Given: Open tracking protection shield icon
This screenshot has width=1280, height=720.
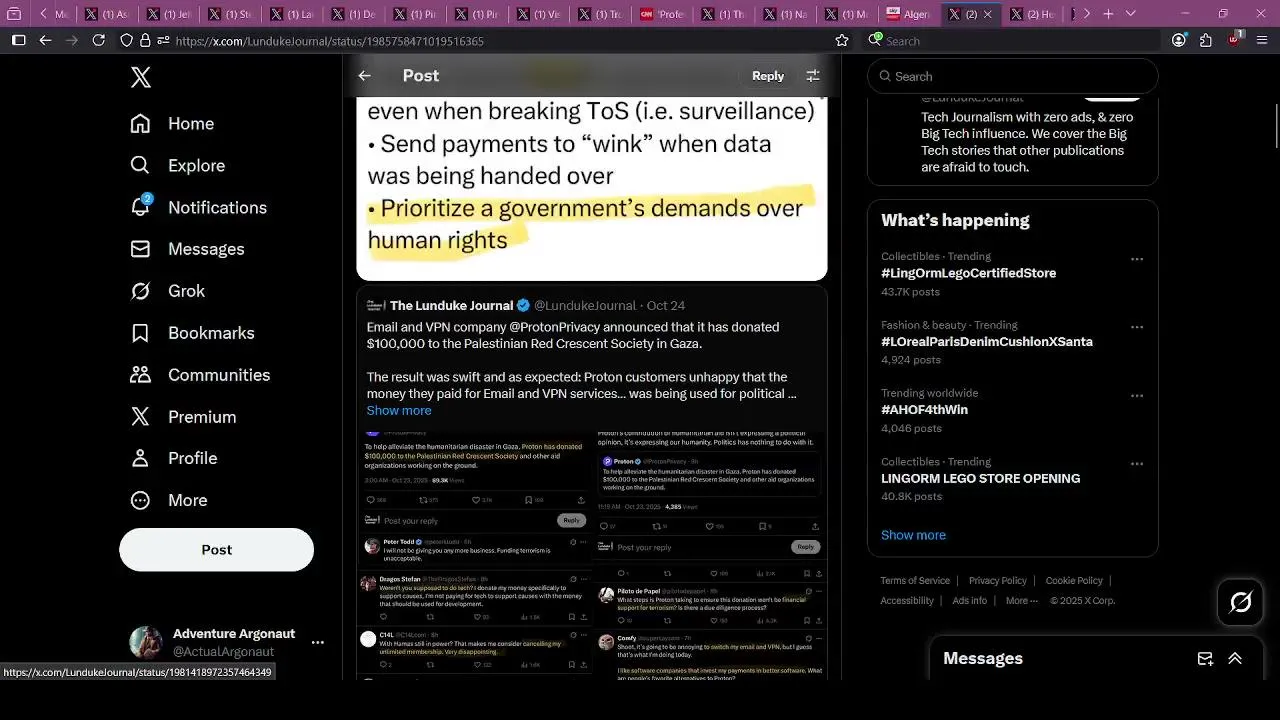Looking at the screenshot, I should coord(126,40).
